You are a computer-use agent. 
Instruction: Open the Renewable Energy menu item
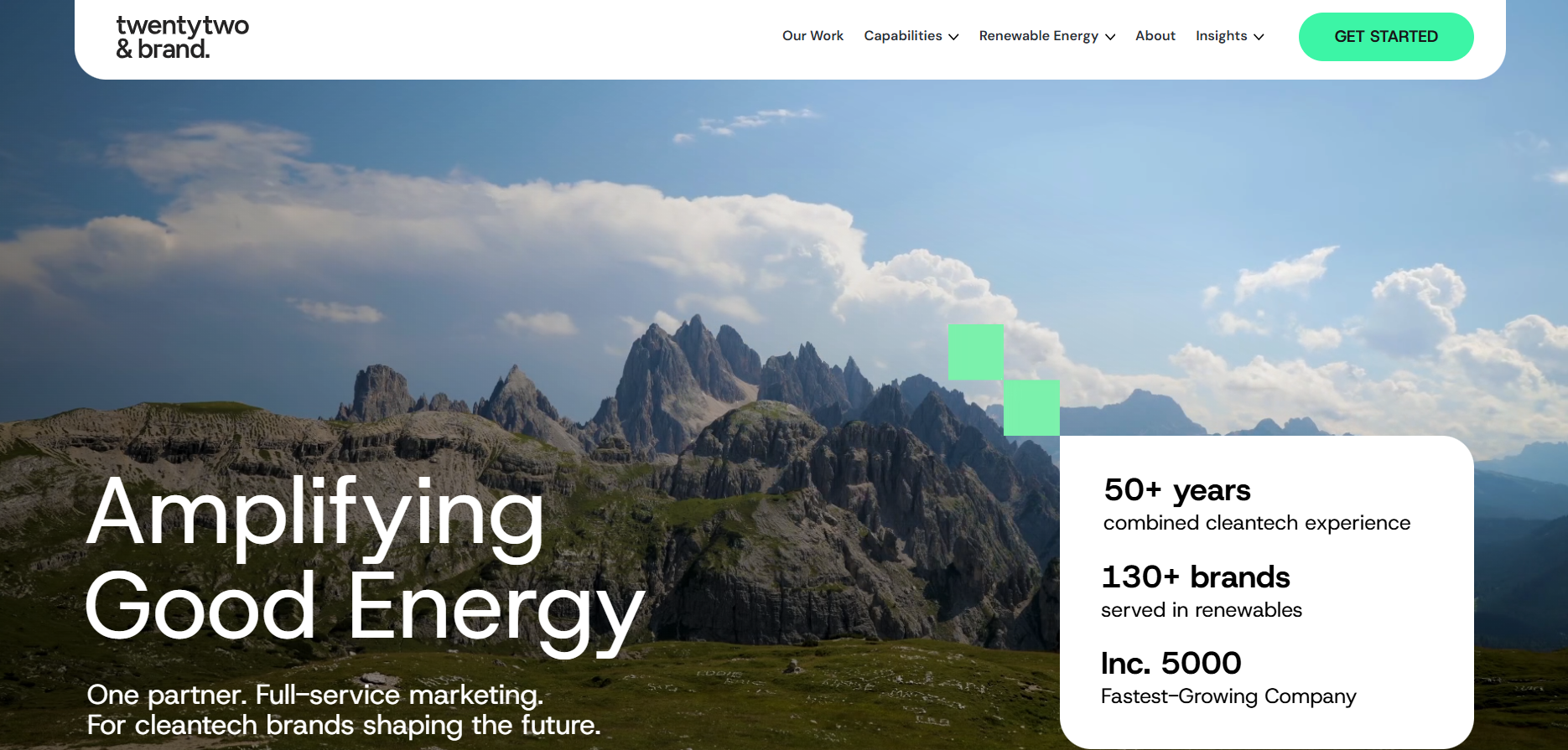(1038, 36)
